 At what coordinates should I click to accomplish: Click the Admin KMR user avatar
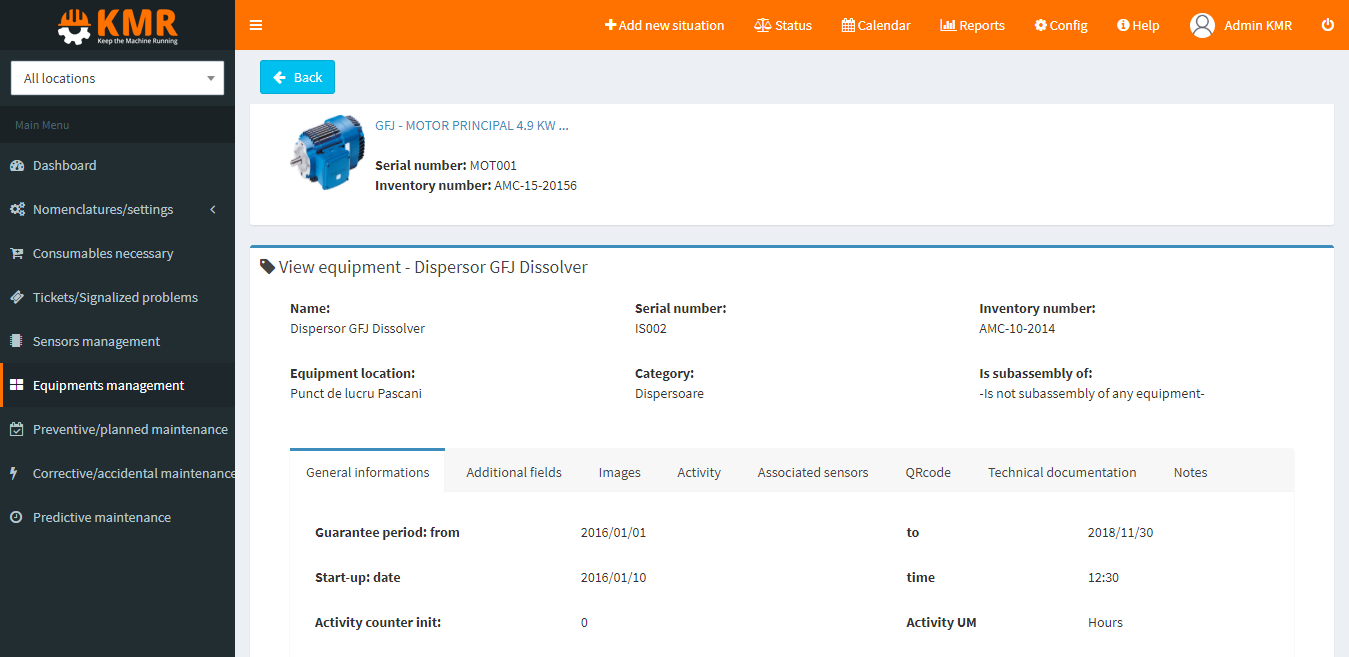(1202, 25)
